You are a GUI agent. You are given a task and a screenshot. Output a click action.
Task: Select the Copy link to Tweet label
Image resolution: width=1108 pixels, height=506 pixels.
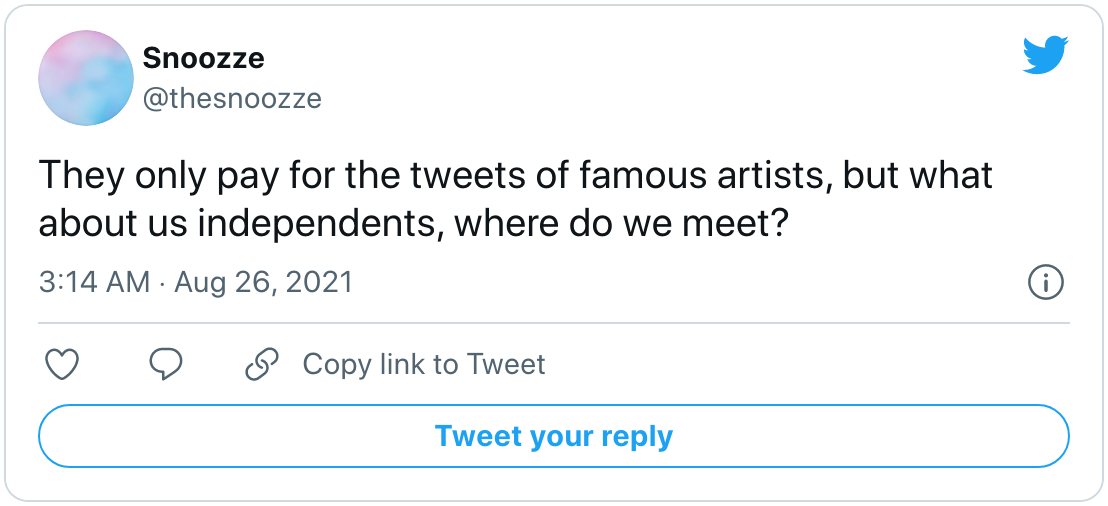[x=424, y=365]
